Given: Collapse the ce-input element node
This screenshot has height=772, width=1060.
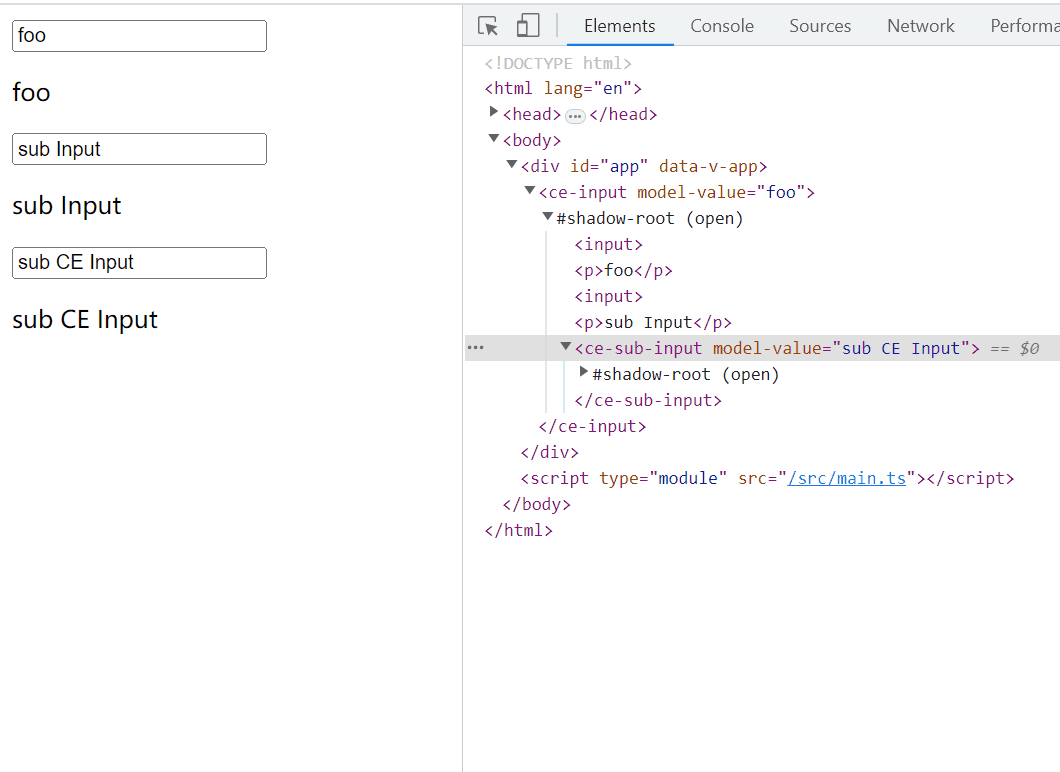Looking at the screenshot, I should pos(530,191).
